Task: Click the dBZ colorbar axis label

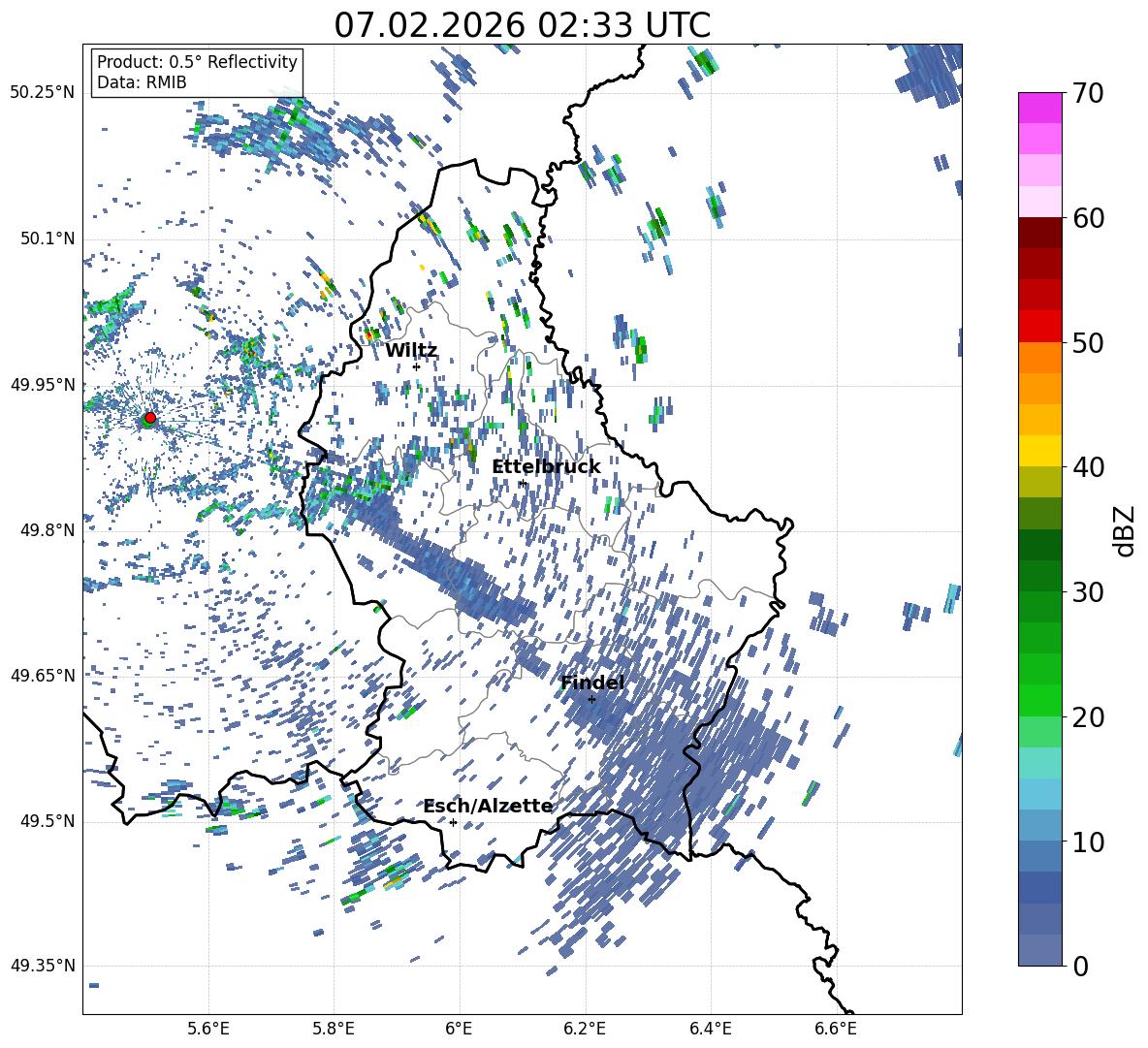Action: point(1125,530)
